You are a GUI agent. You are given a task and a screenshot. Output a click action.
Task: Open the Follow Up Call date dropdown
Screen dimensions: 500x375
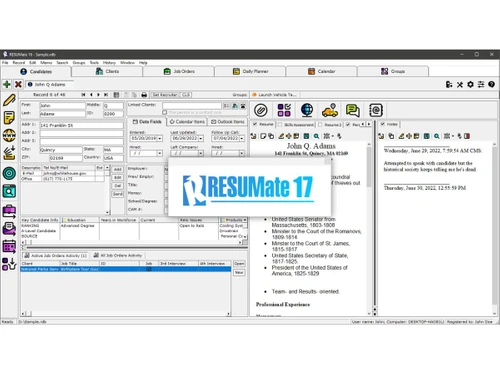click(242, 138)
